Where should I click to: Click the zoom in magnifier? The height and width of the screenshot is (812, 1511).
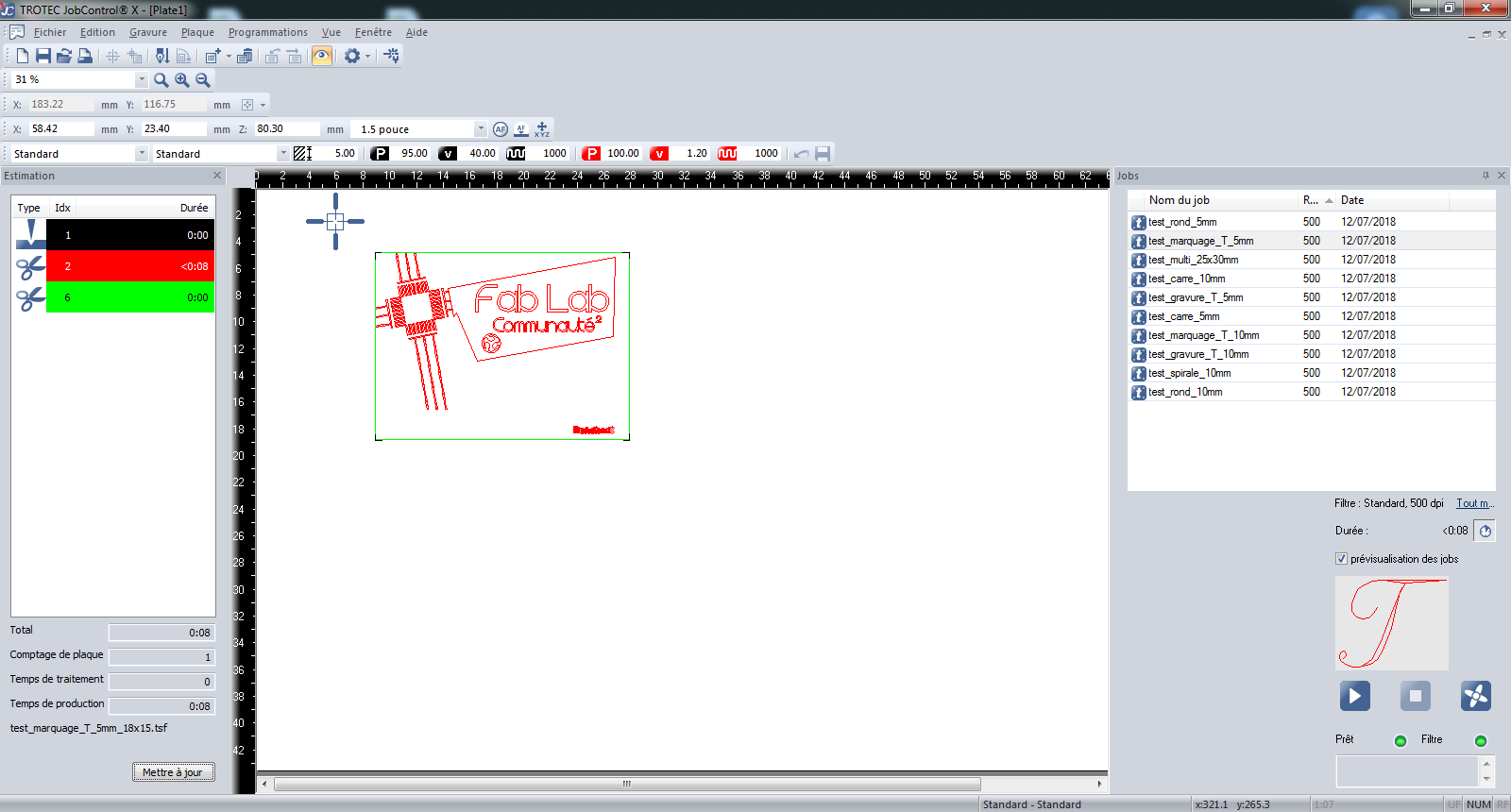pyautogui.click(x=182, y=80)
